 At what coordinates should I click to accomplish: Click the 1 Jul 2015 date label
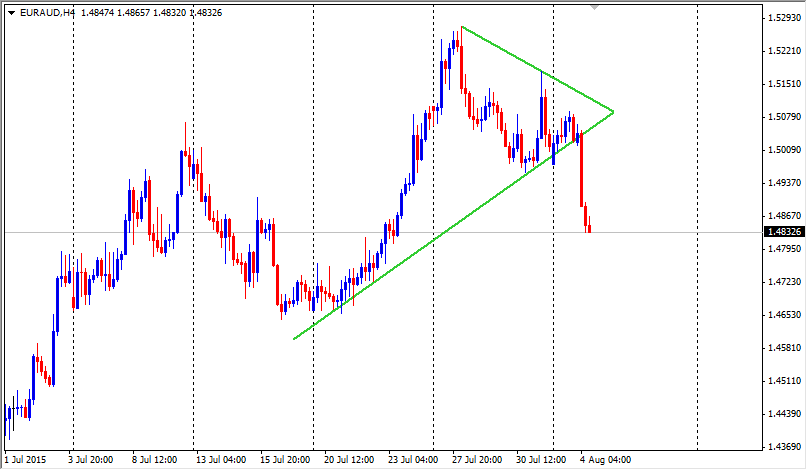(x=25, y=460)
